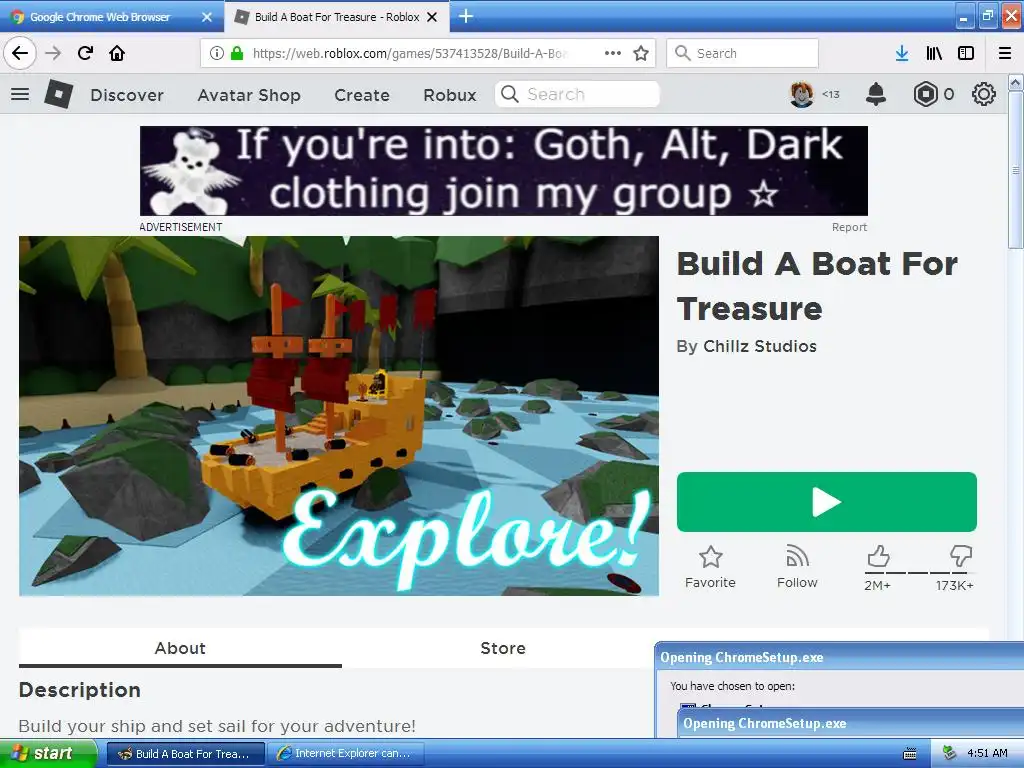Go to the Discover page
Viewport: 1024px width, 768px height.
coord(127,95)
